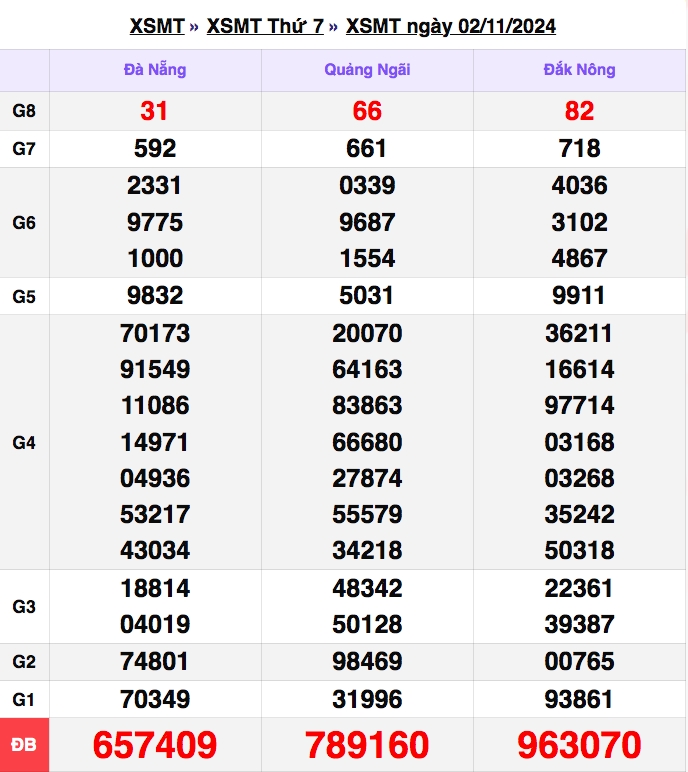Viewport: 688px width, 772px height.
Task: Select Quảng Ngãi G8 result 66
Action: tap(367, 111)
